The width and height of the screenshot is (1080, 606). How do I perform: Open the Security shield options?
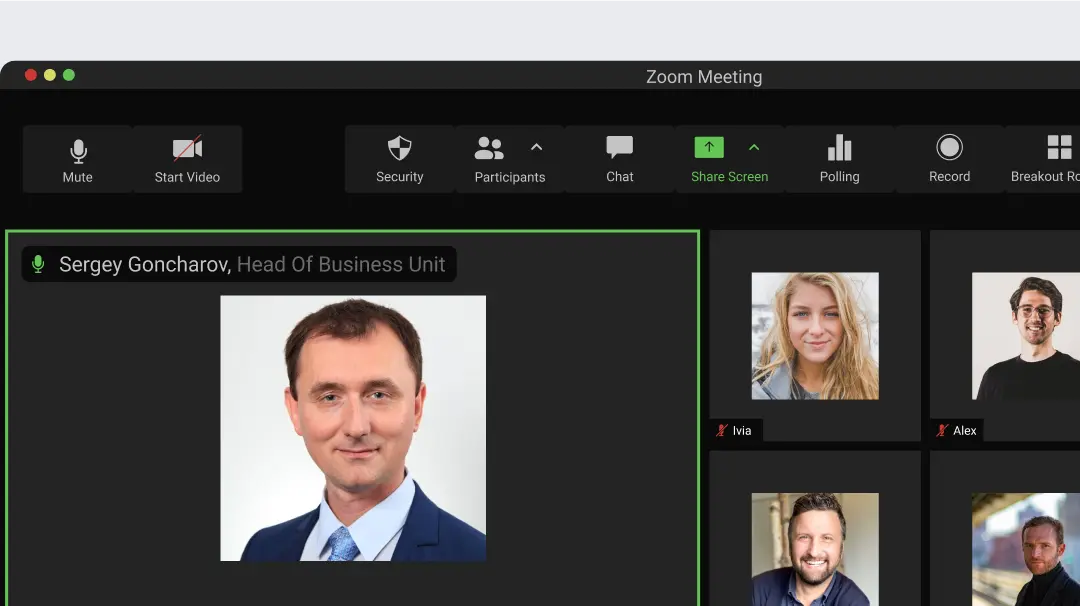click(x=399, y=159)
